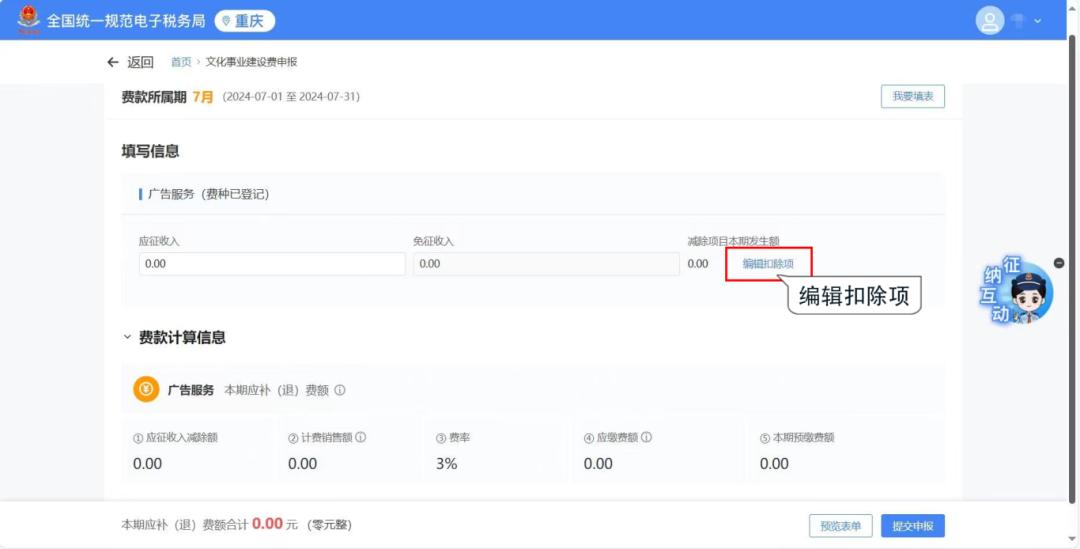Image resolution: width=1080 pixels, height=549 pixels.
Task: Go to 首页 in the breadcrumb
Action: coord(181,62)
